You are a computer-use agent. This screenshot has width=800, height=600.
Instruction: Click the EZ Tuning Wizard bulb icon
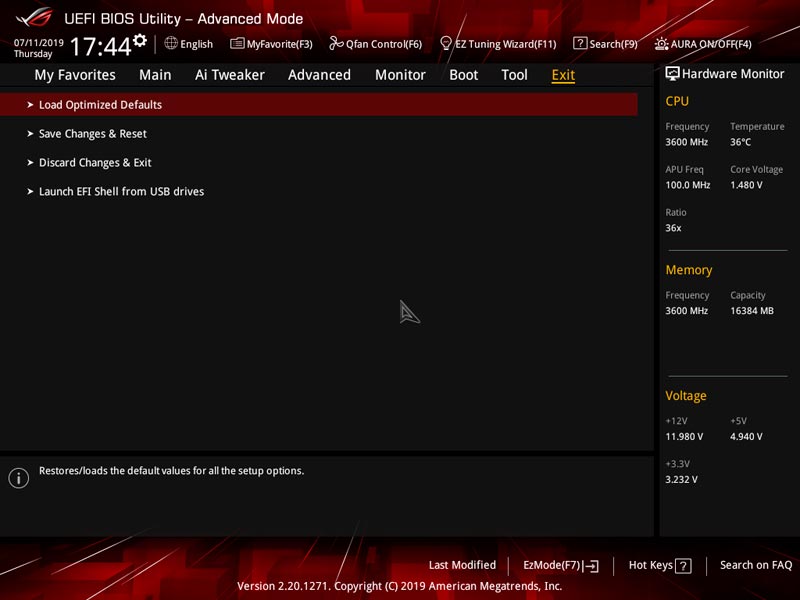coord(446,43)
